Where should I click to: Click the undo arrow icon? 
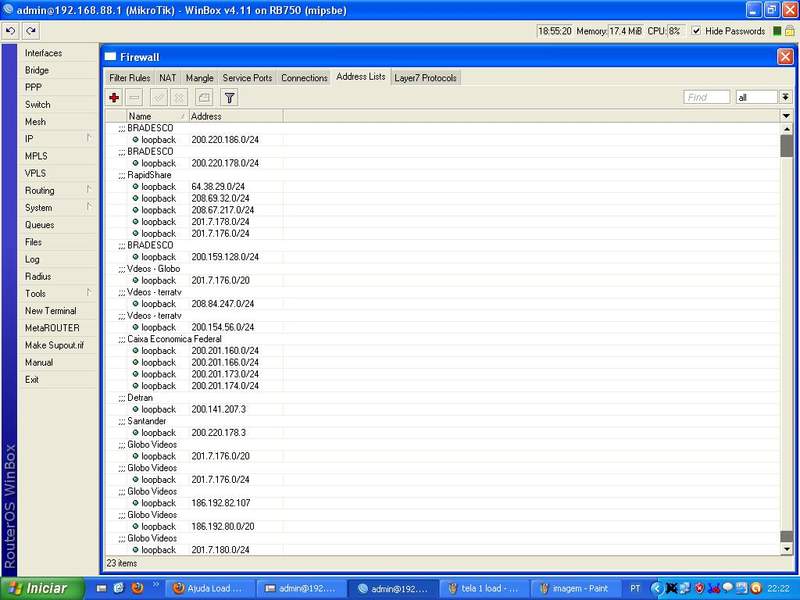pyautogui.click(x=11, y=31)
